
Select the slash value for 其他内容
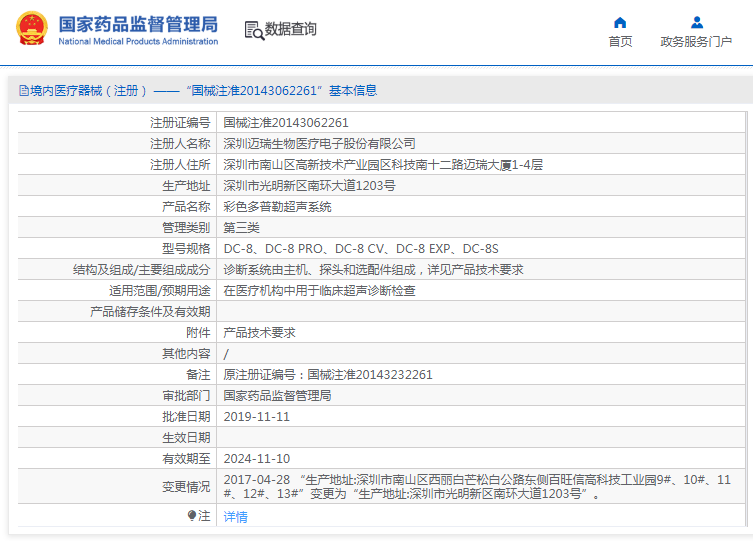tap(226, 354)
